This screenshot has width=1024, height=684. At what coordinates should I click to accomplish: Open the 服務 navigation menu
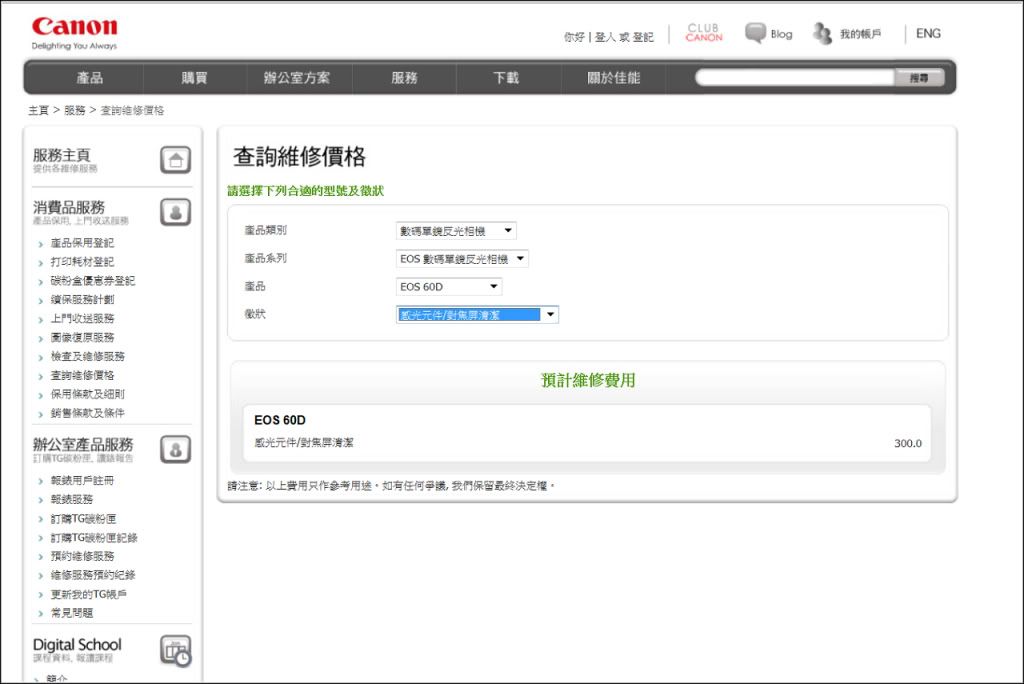[x=404, y=78]
